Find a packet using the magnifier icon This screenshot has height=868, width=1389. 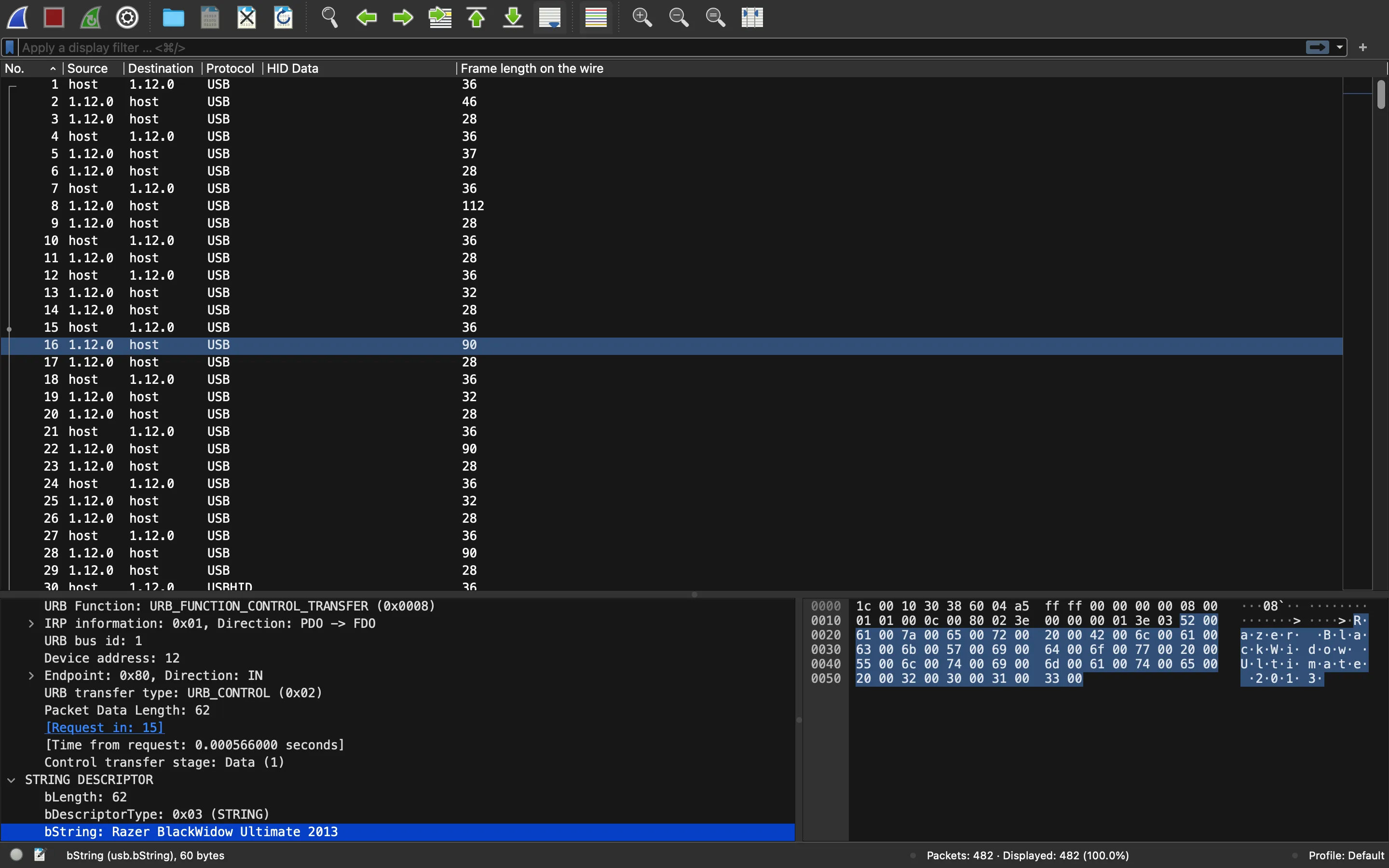coord(329,17)
